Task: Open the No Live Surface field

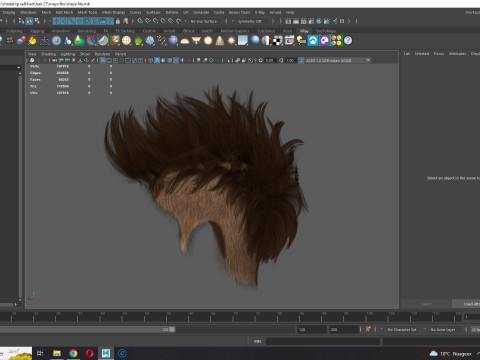Action: [205, 21]
